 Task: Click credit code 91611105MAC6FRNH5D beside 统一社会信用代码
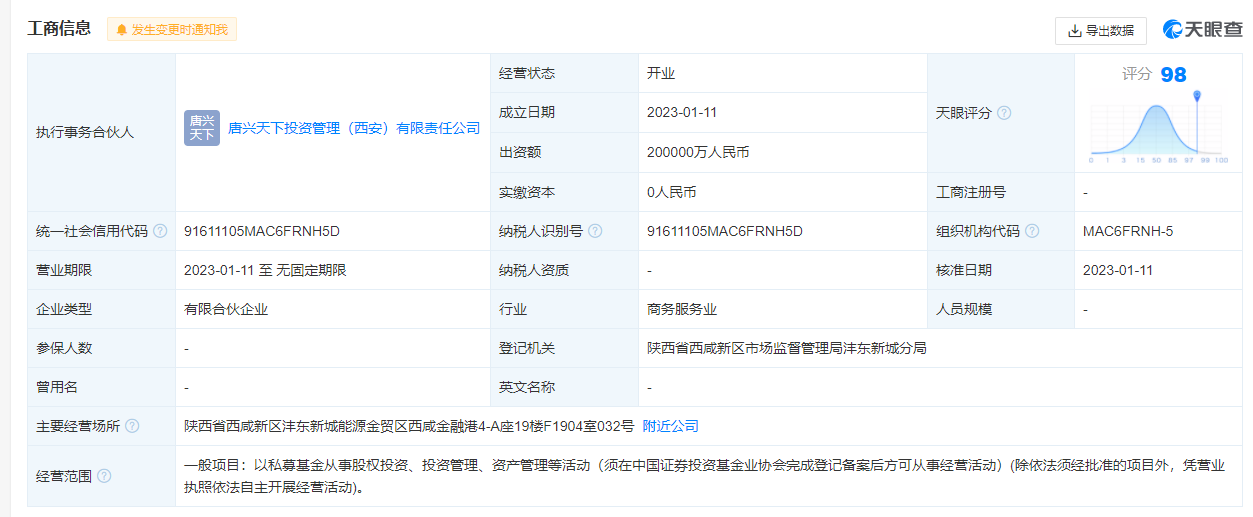click(262, 231)
